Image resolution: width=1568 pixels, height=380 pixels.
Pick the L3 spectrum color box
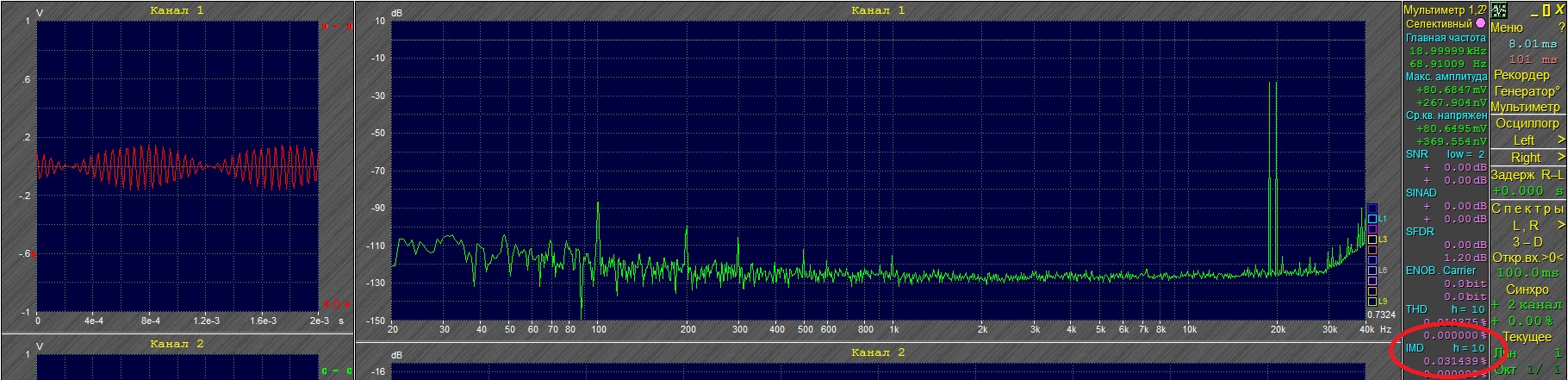1372,240
